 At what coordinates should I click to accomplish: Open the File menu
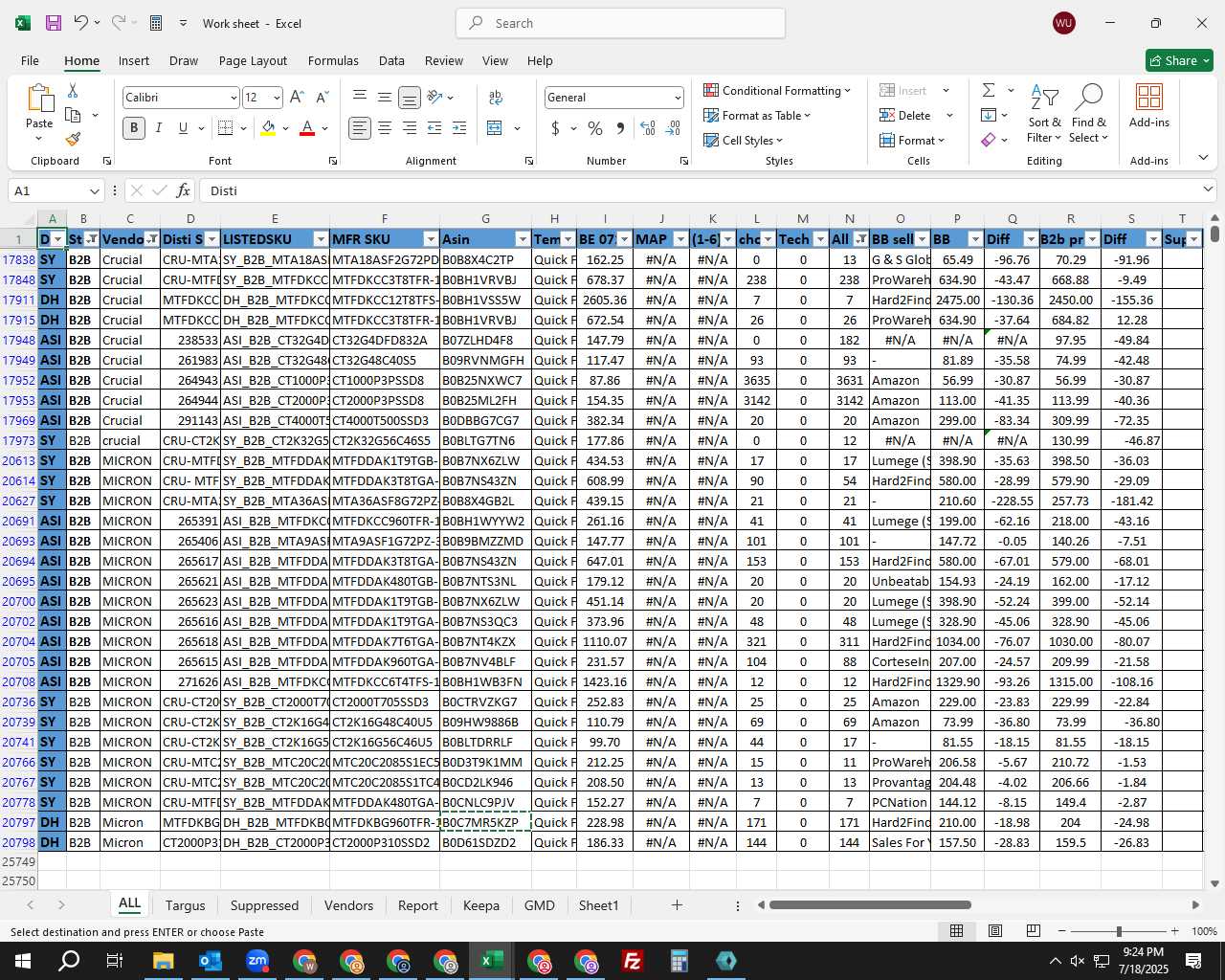30,60
